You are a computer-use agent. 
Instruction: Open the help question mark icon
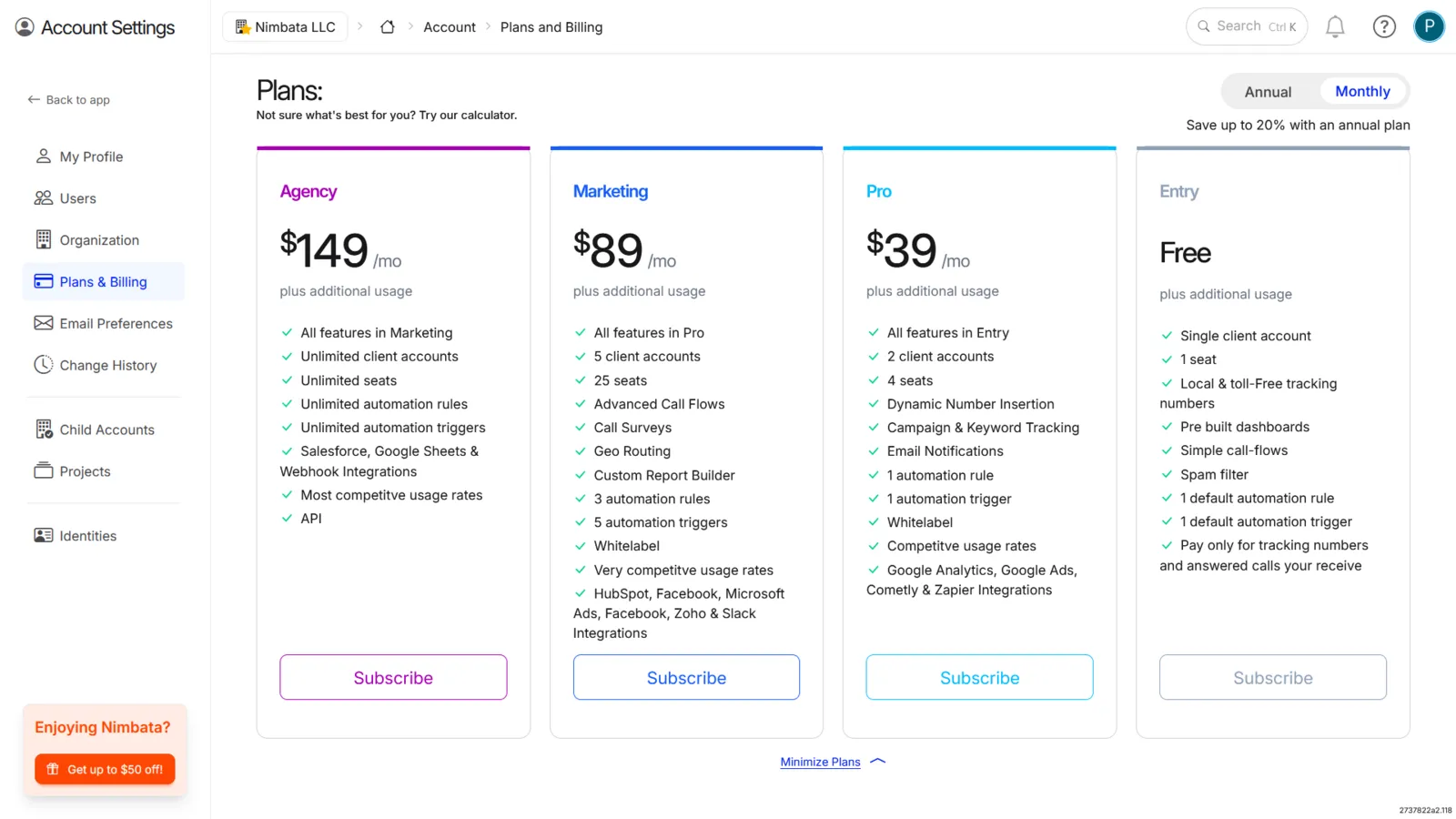[x=1384, y=27]
